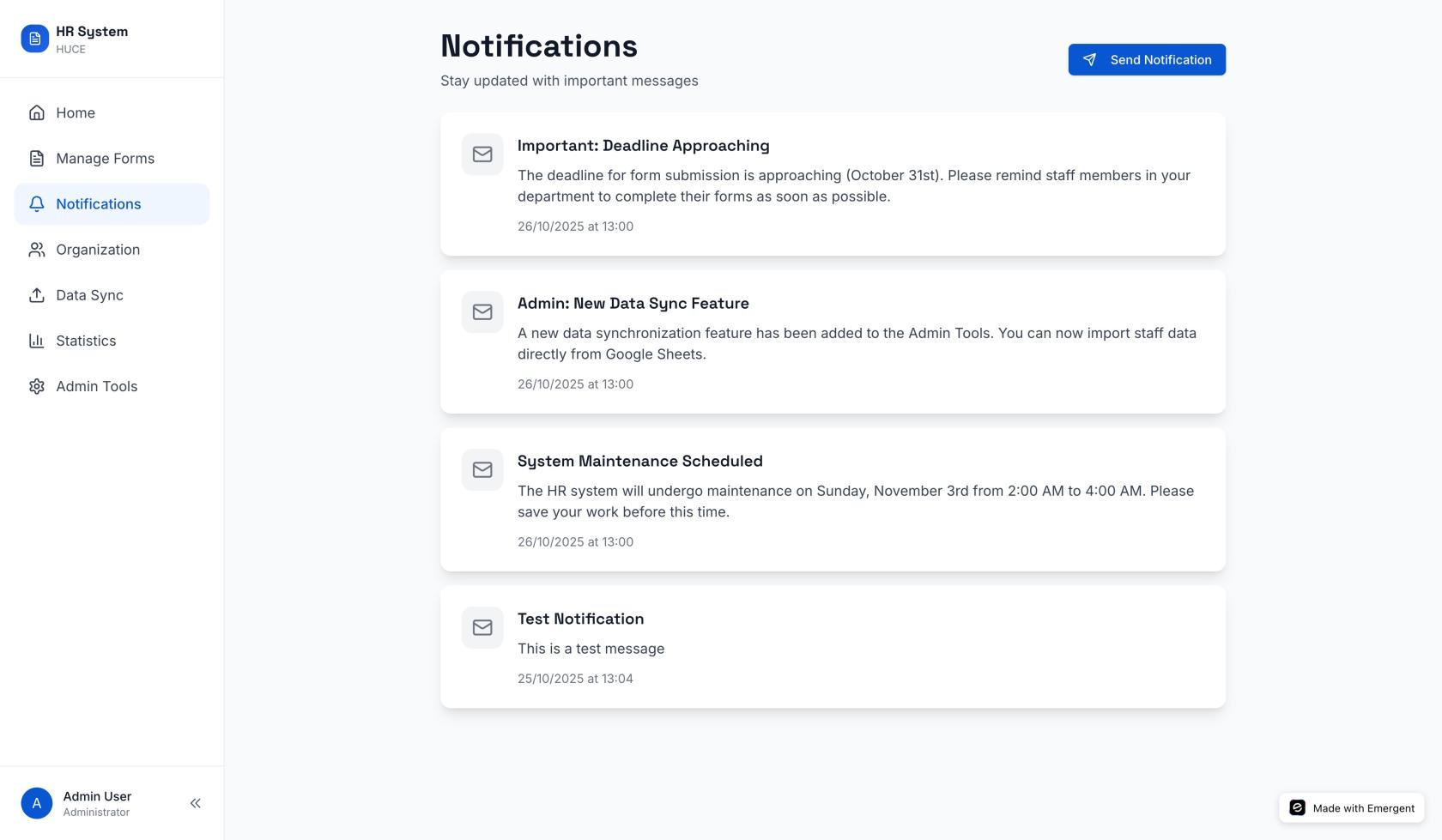Click the Made with Emergent badge
This screenshot has height=840, width=1442.
pyautogui.click(x=1352, y=808)
